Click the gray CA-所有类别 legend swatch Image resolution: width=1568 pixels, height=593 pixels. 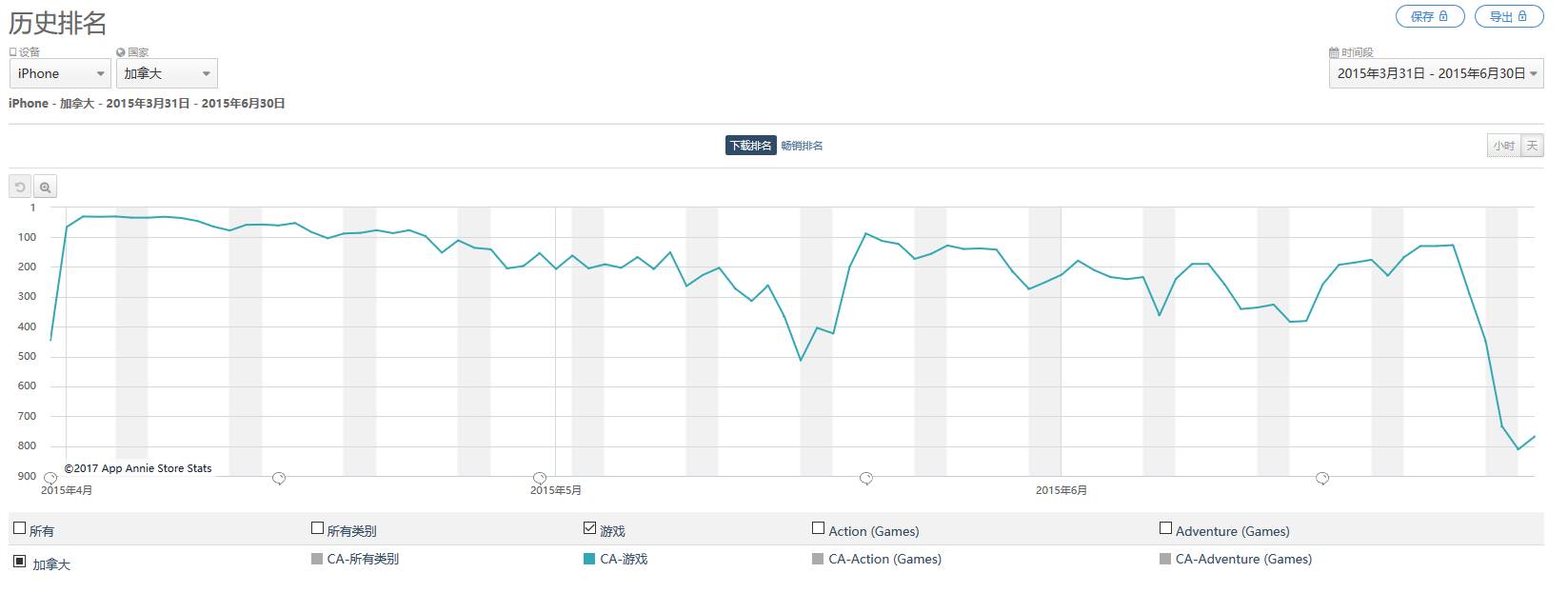coord(317,559)
